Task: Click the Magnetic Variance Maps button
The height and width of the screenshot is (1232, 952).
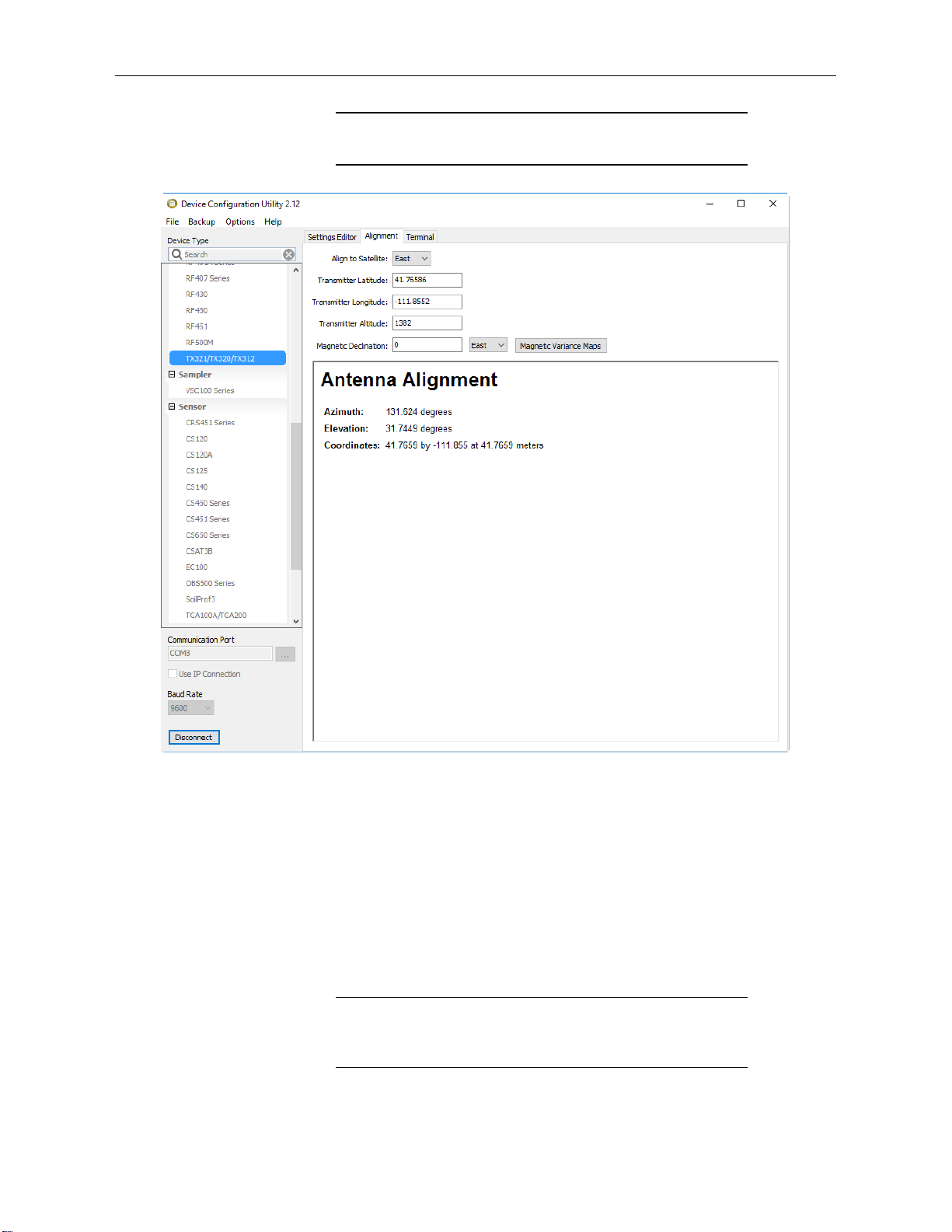Action: [x=560, y=346]
